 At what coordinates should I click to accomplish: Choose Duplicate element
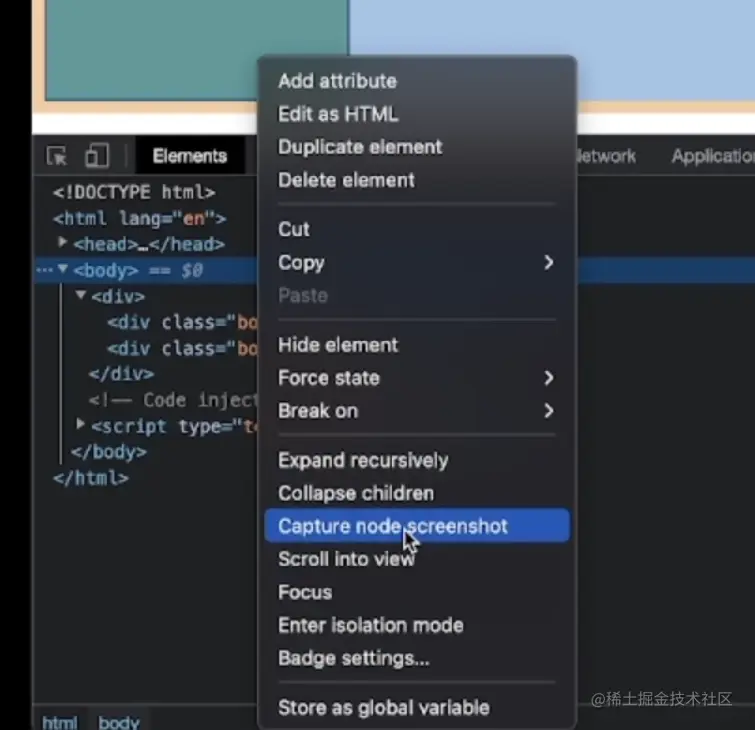[x=360, y=147]
